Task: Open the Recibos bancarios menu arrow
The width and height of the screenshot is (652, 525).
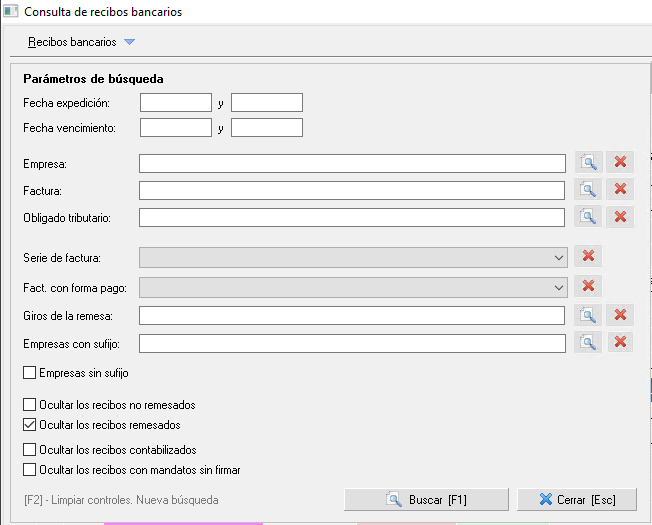Action: 130,42
